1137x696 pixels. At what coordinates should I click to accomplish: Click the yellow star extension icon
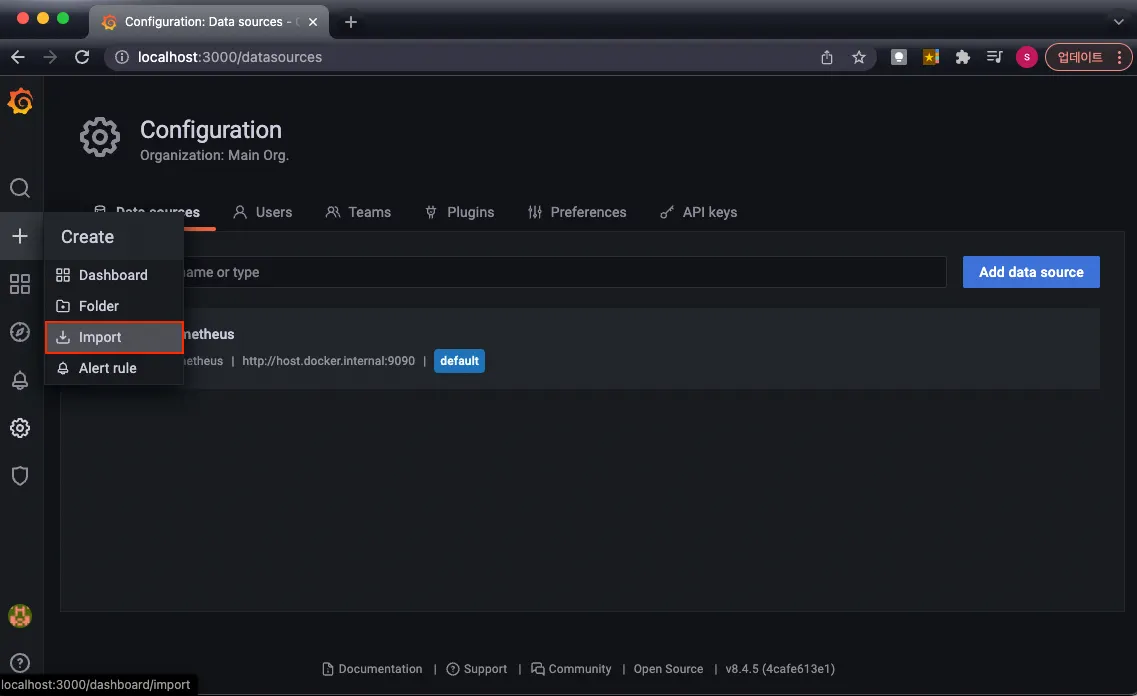click(x=930, y=57)
